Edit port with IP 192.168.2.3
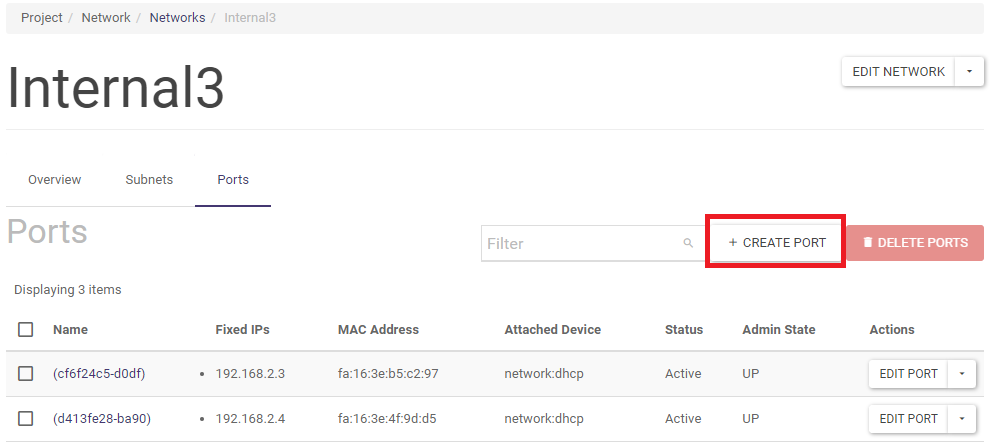The image size is (994, 442). click(x=908, y=374)
